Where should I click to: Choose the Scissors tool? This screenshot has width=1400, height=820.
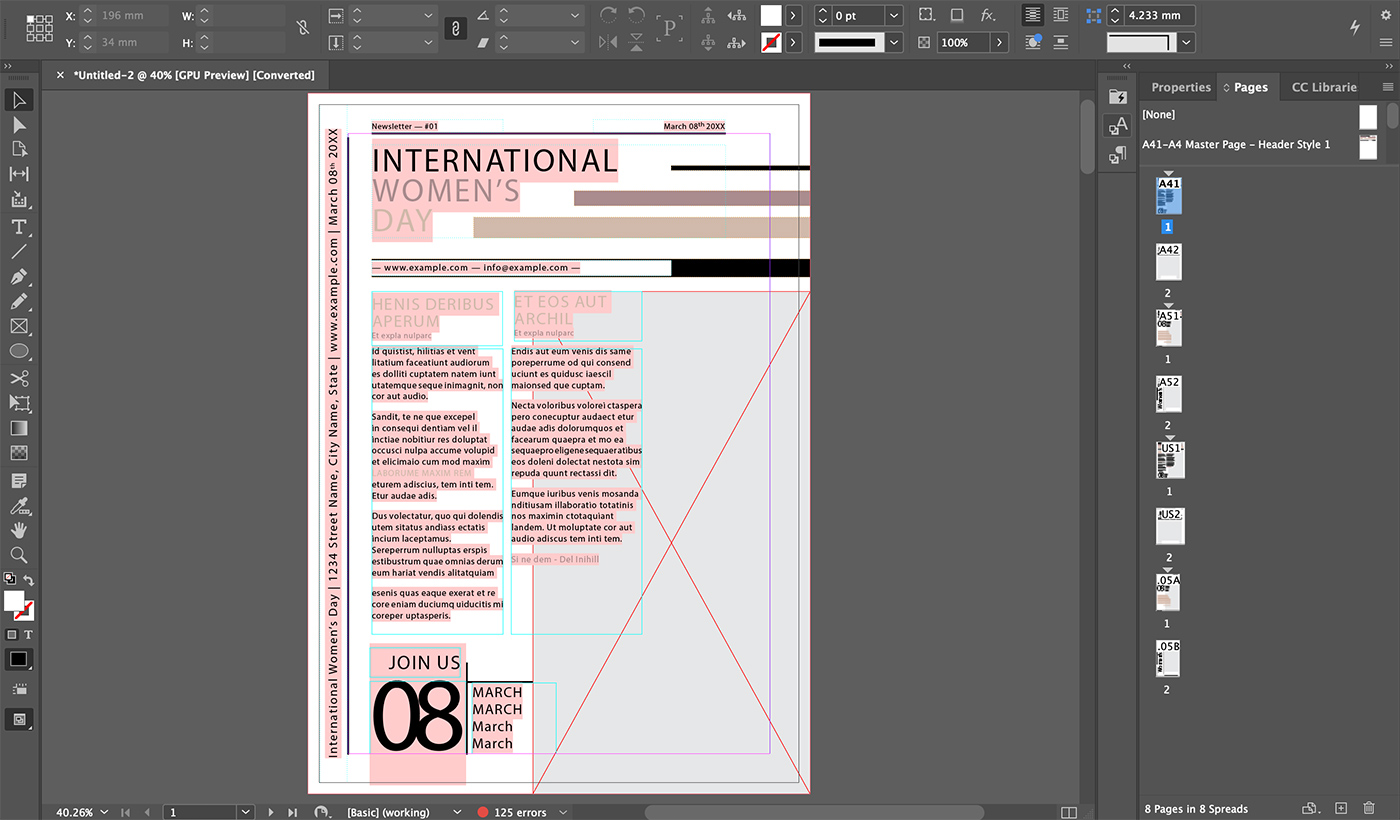tap(19, 378)
